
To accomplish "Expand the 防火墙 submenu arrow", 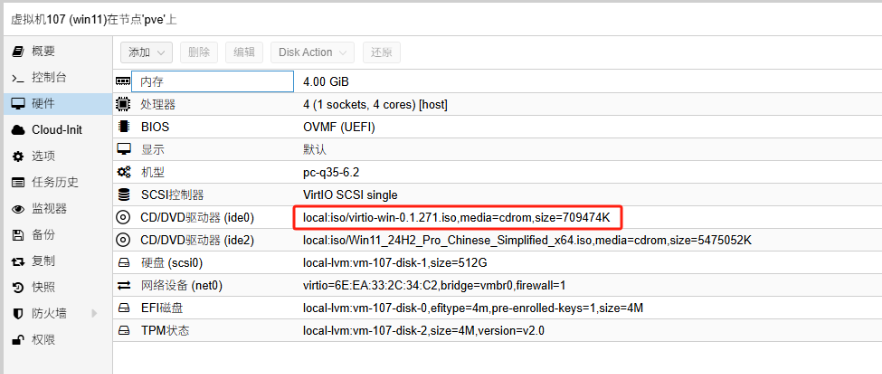I will click(94, 313).
